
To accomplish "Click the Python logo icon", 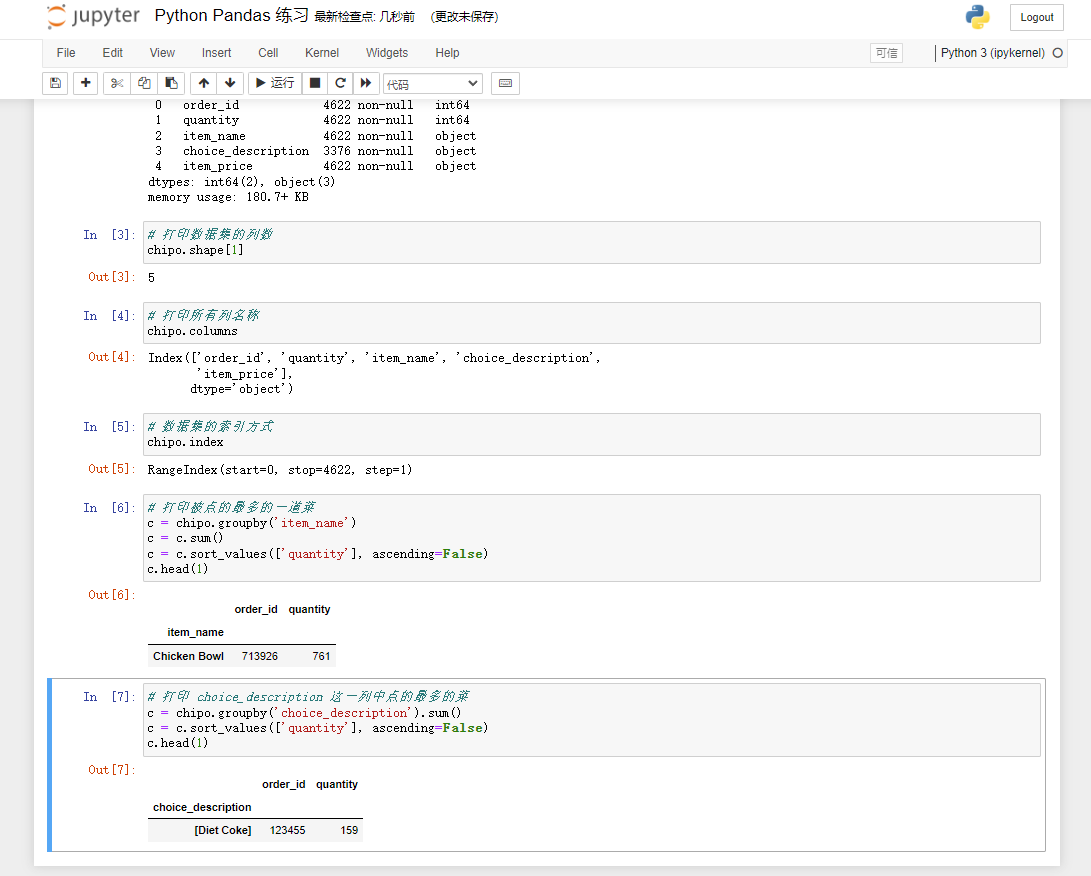I will [978, 17].
